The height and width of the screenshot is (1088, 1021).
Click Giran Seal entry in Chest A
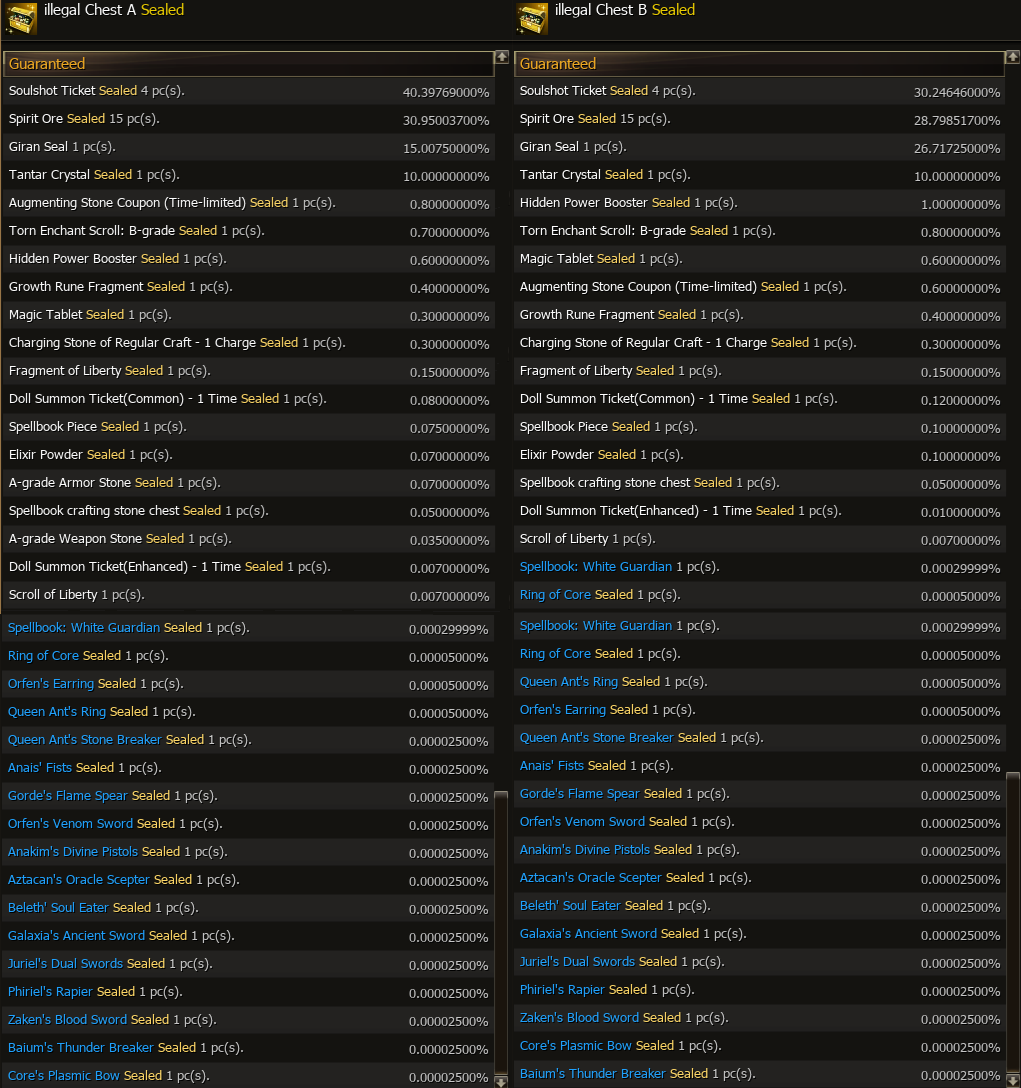tap(39, 147)
